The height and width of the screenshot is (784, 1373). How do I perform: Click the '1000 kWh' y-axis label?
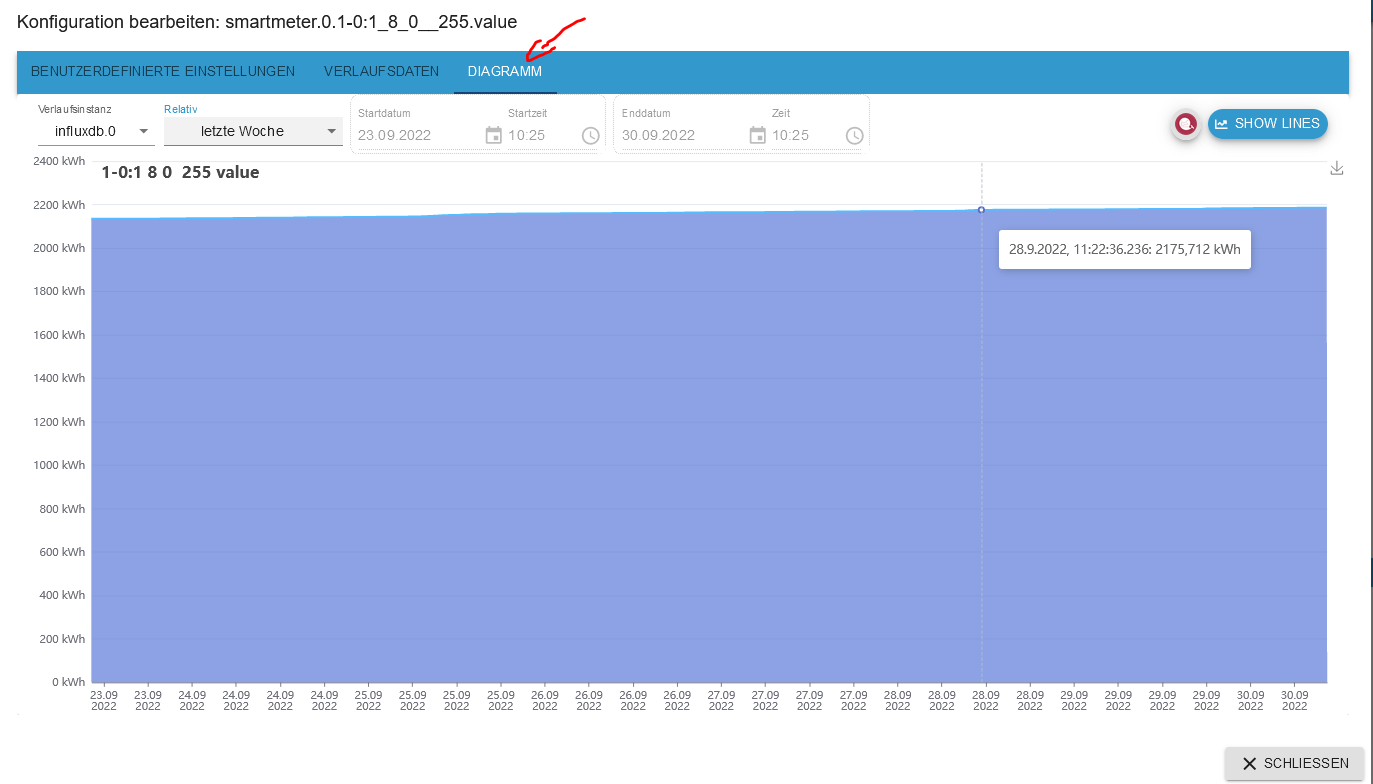pyautogui.click(x=59, y=465)
